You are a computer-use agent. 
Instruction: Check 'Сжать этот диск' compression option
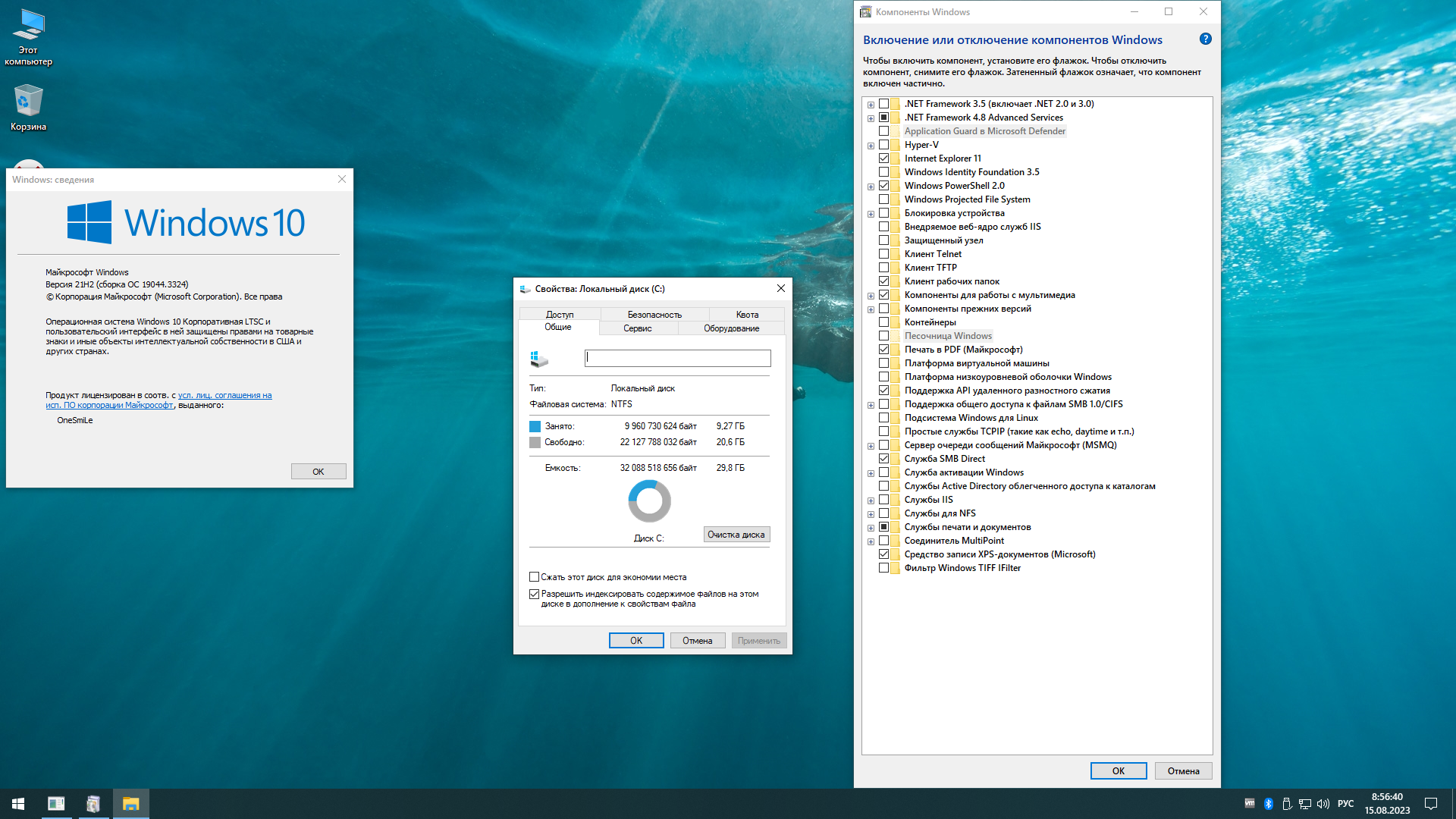(x=534, y=577)
